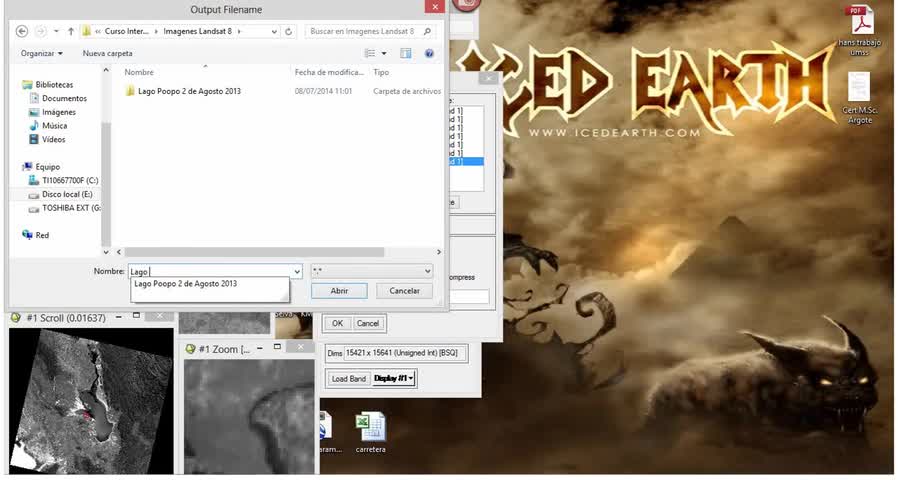Maximize the #1 Zoom window
The height and width of the screenshot is (480, 898).
coord(277,347)
